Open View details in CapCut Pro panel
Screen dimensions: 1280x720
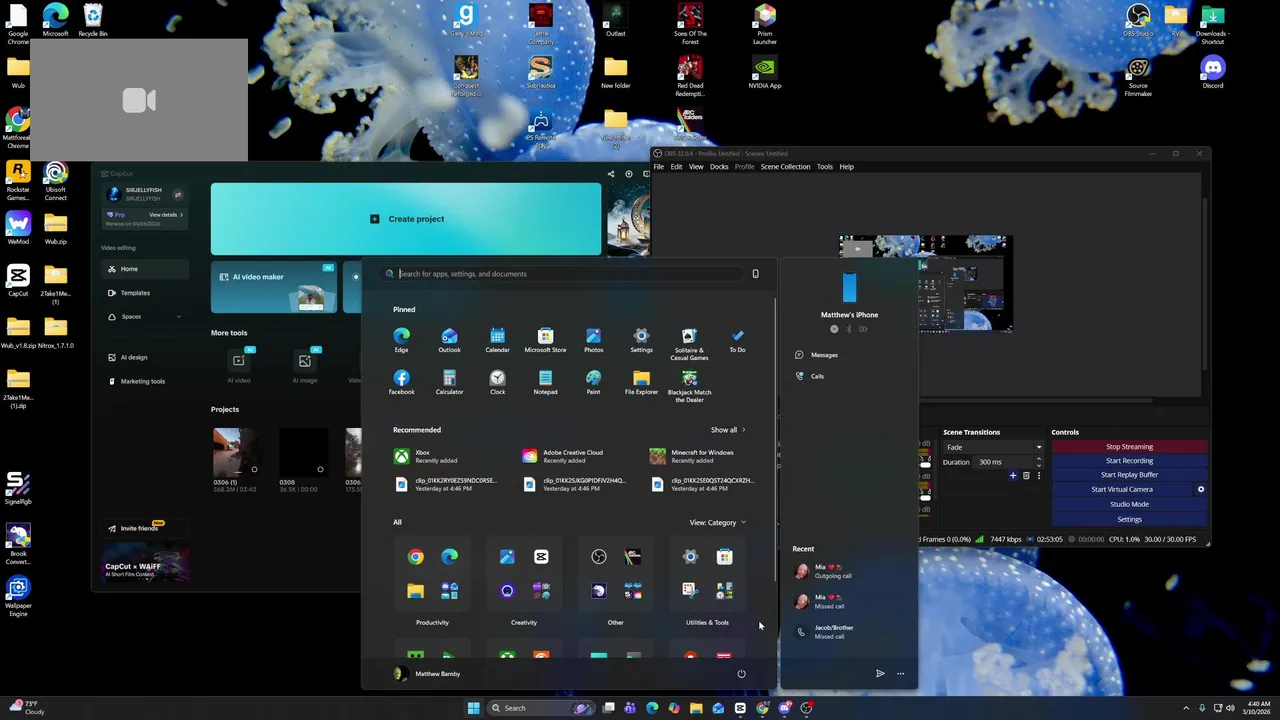166,214
